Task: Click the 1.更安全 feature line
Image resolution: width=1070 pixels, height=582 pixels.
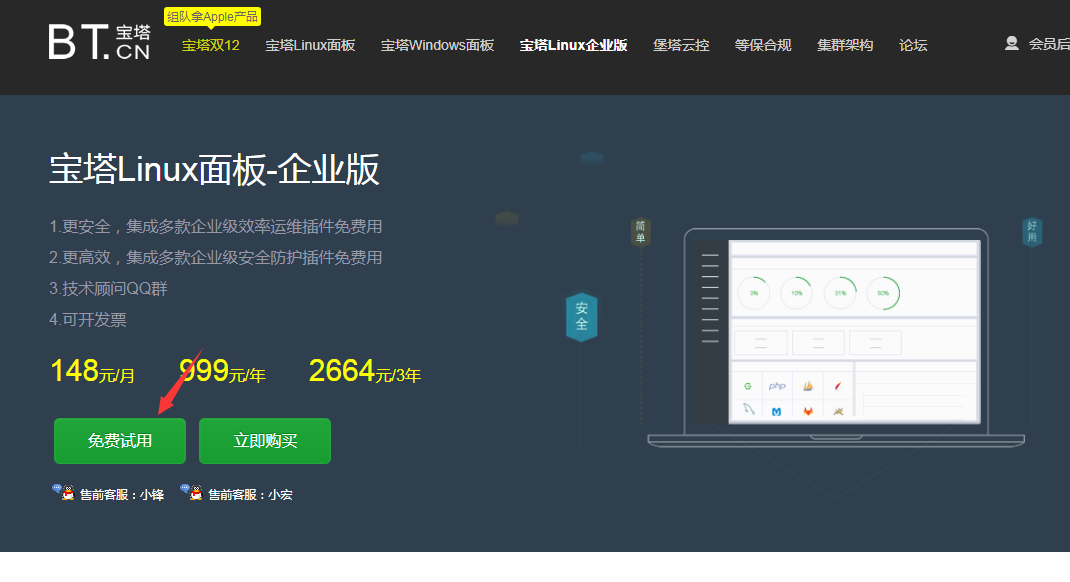Action: pyautogui.click(x=216, y=227)
